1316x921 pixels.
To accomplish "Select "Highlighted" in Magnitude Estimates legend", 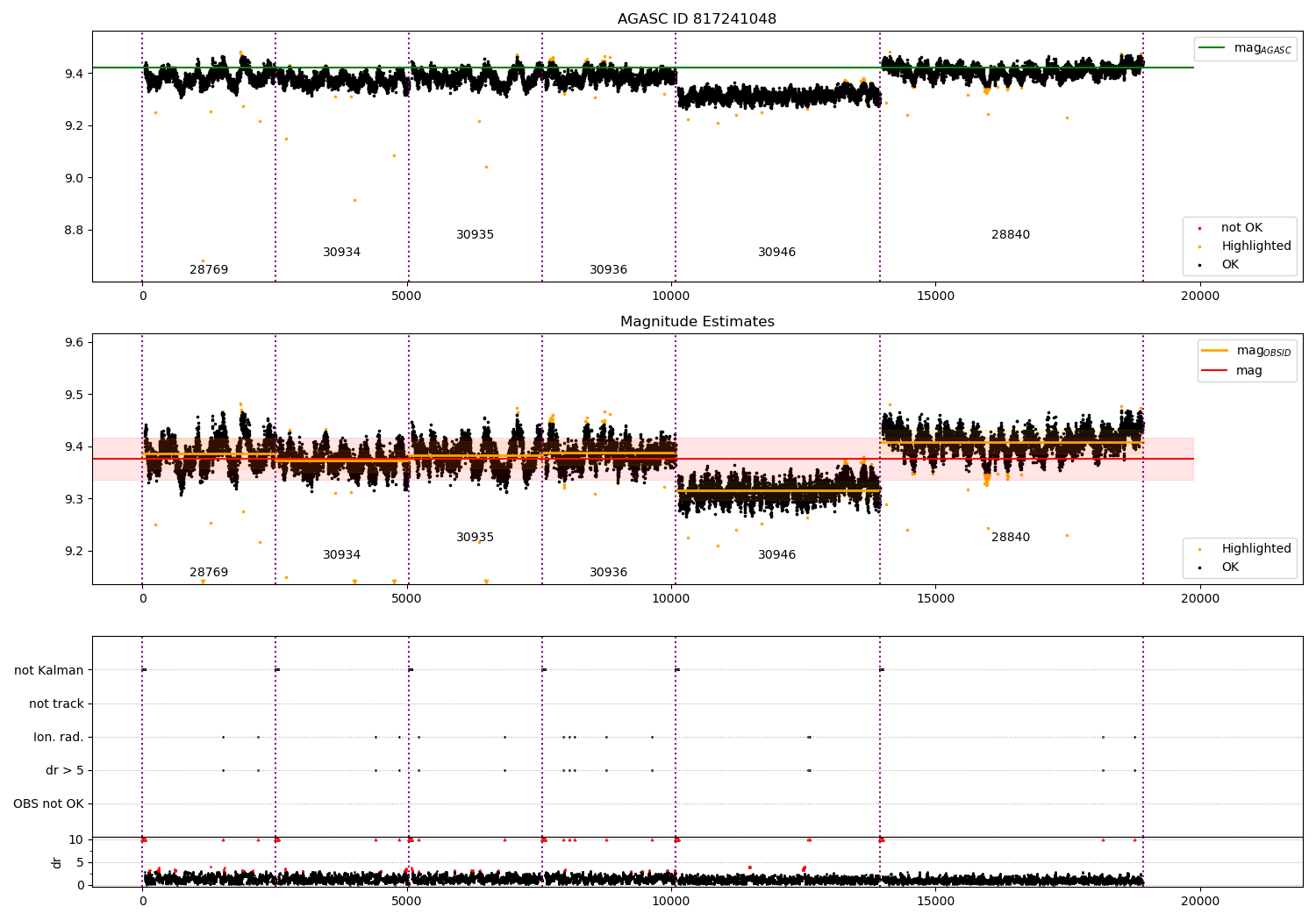I will pos(1256,549).
